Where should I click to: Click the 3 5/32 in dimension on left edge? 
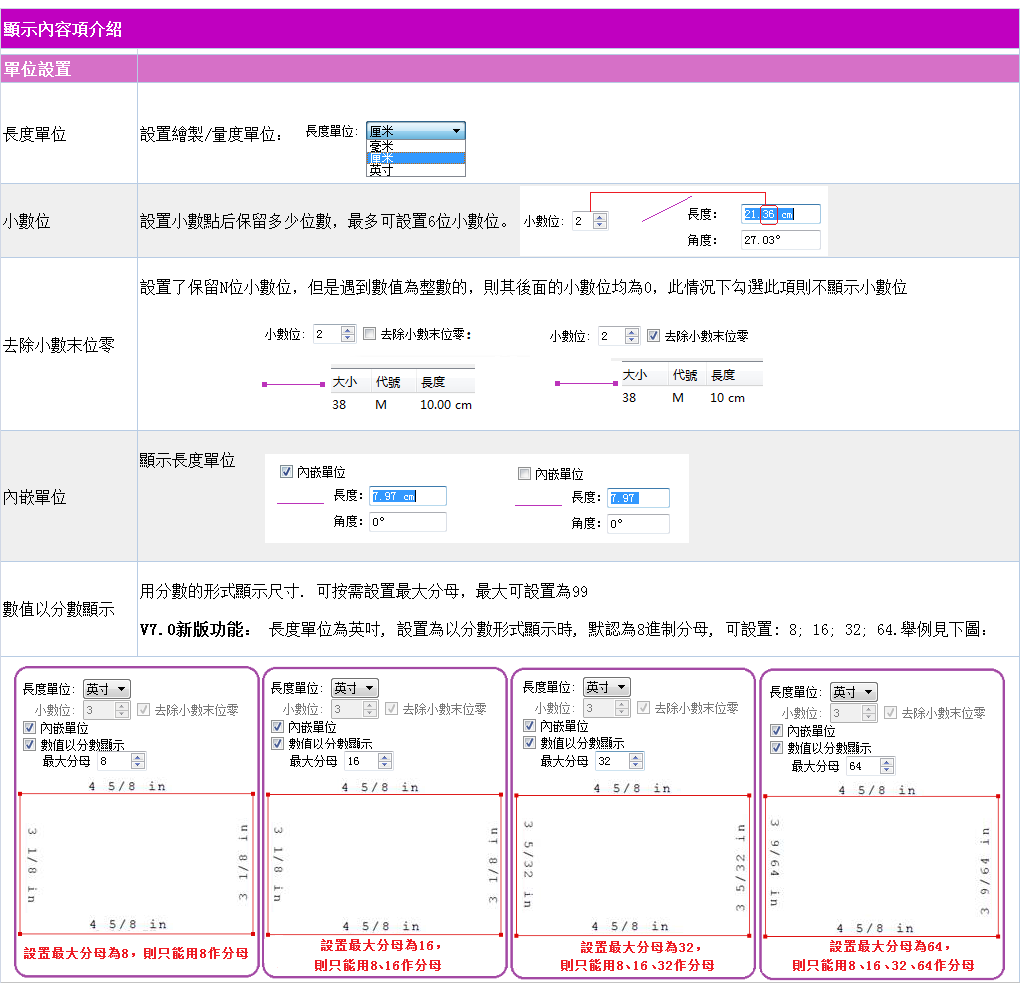point(528,865)
